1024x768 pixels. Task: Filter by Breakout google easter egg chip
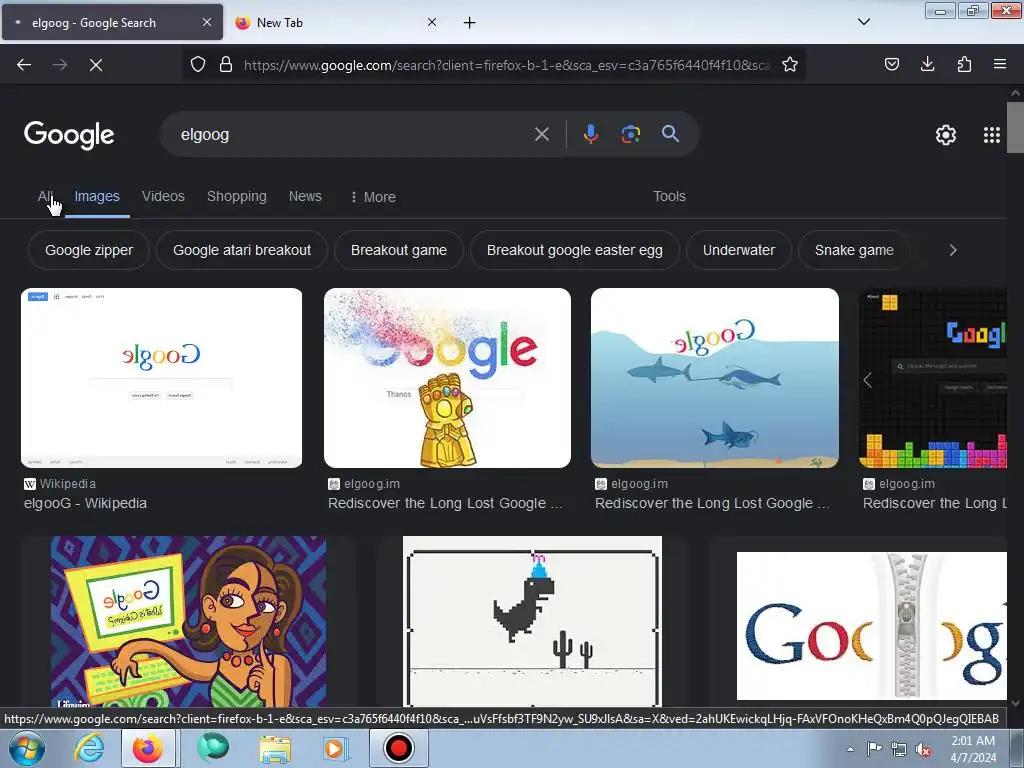[575, 250]
